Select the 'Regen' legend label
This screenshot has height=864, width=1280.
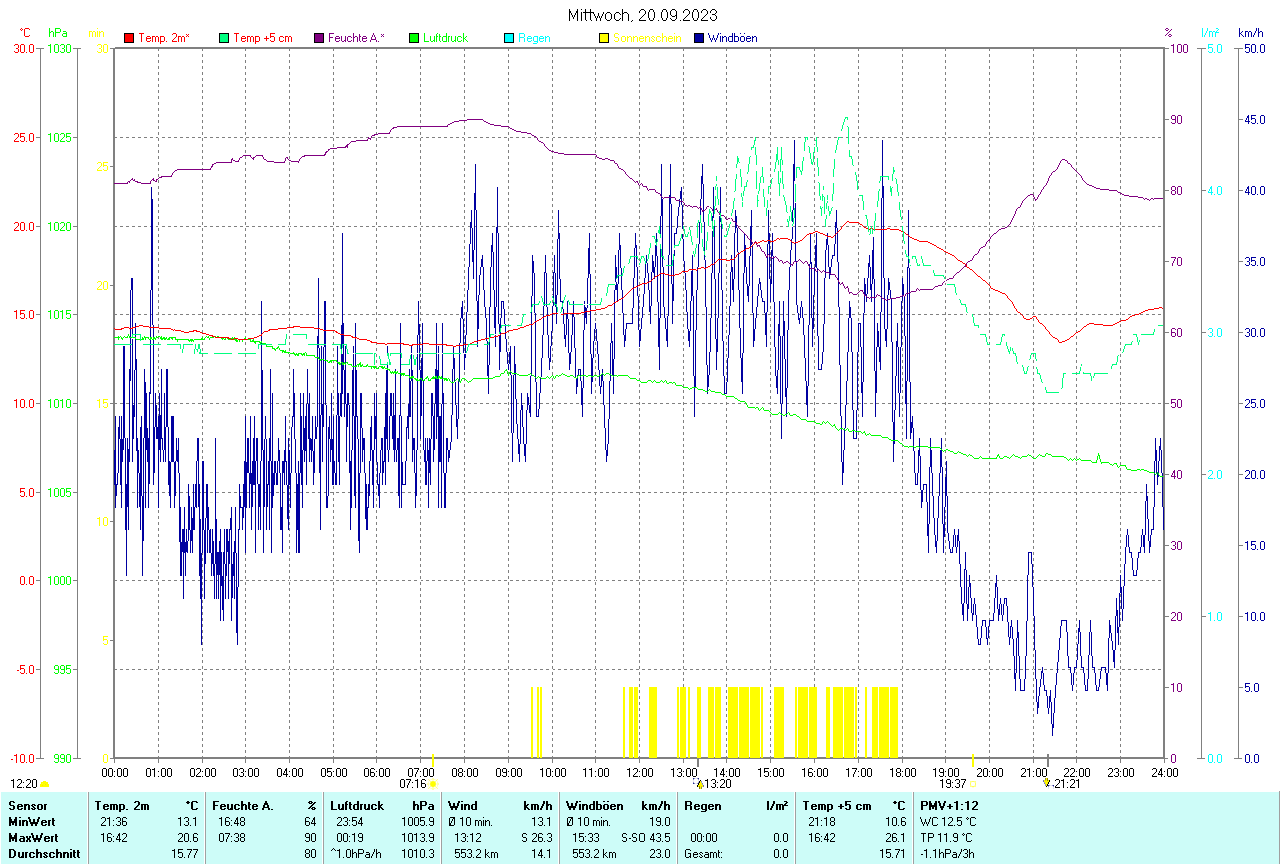click(534, 38)
